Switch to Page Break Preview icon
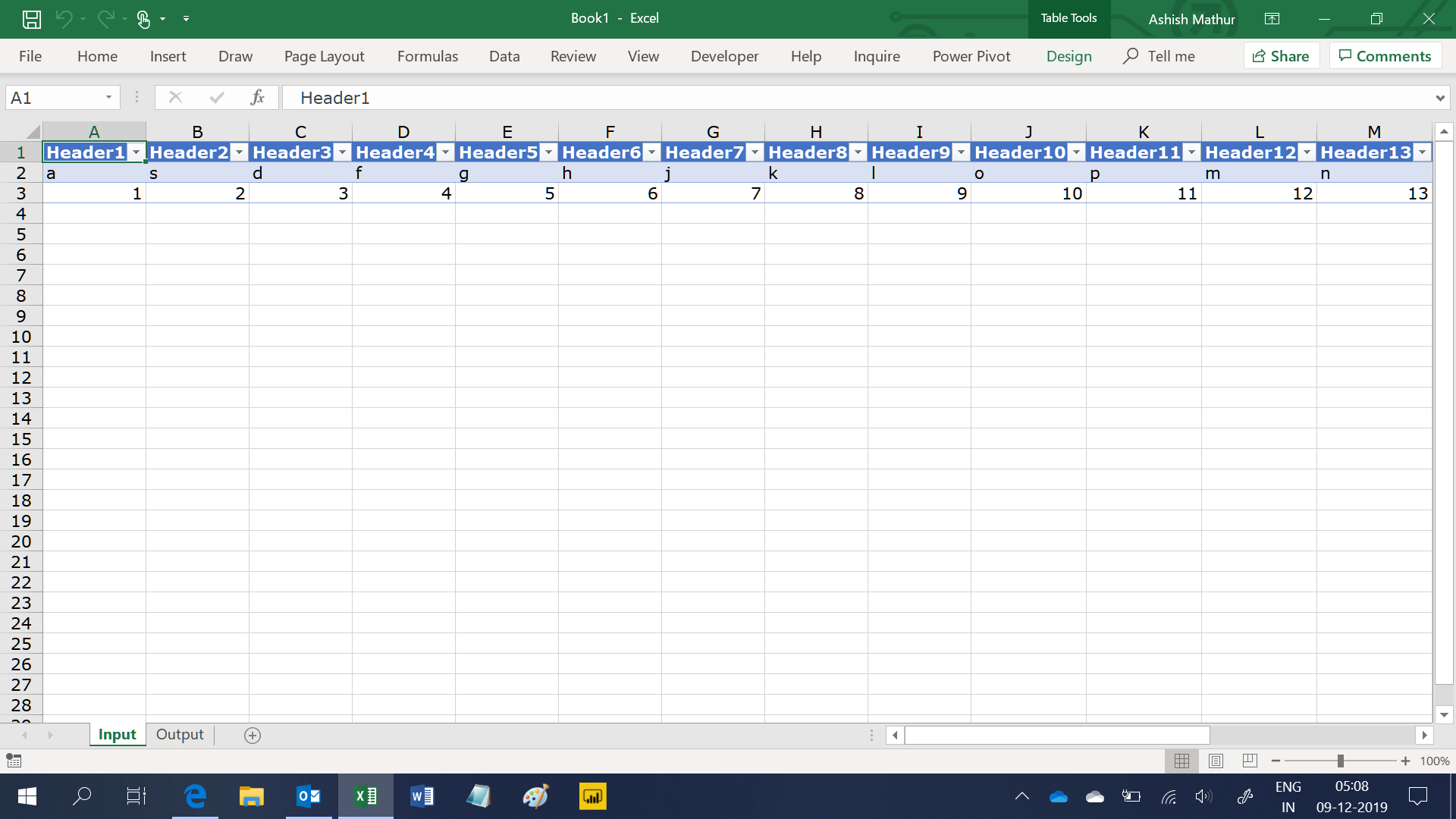 point(1250,761)
